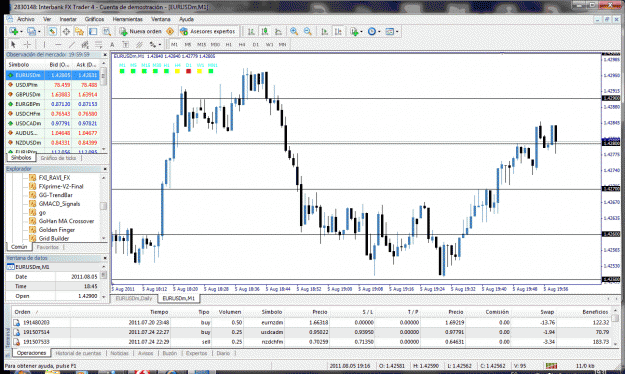The height and width of the screenshot is (374, 625).
Task: Click the Indicators list icon
Action: pos(354,31)
